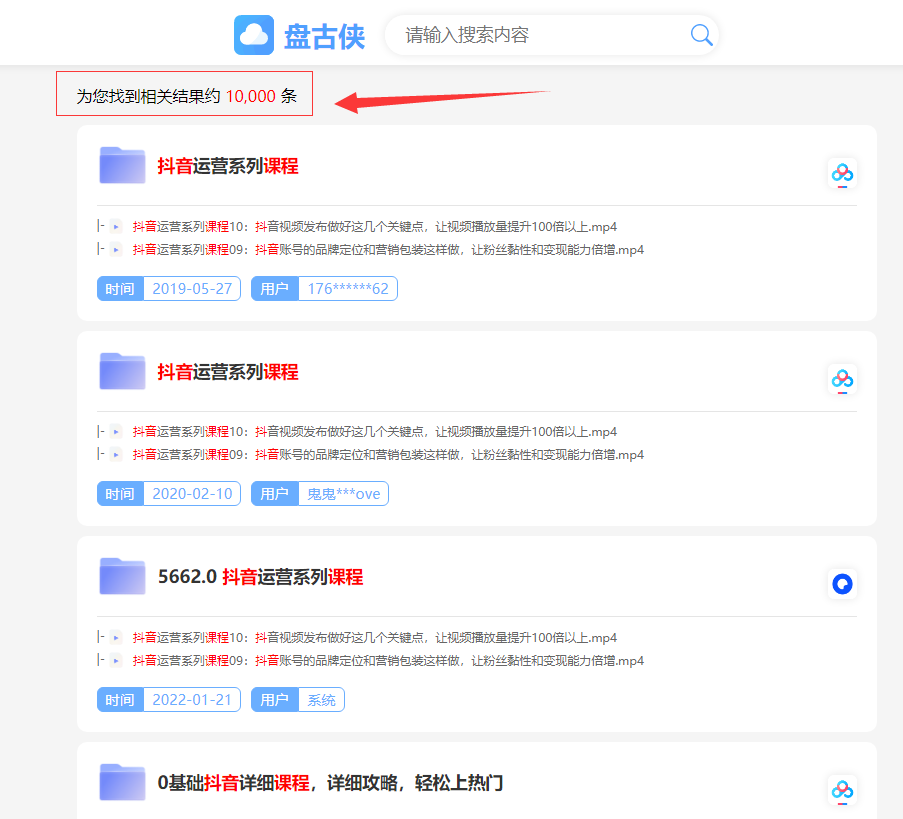Open 5662.0 抖音运营系列课程 result
Image resolution: width=903 pixels, height=819 pixels.
[260, 577]
